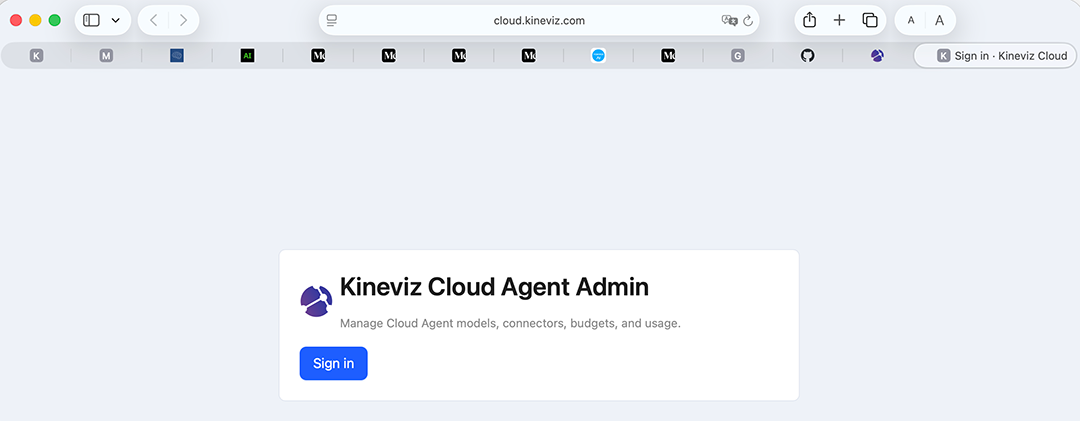
Task: Click the blue Sign in button
Action: [333, 363]
